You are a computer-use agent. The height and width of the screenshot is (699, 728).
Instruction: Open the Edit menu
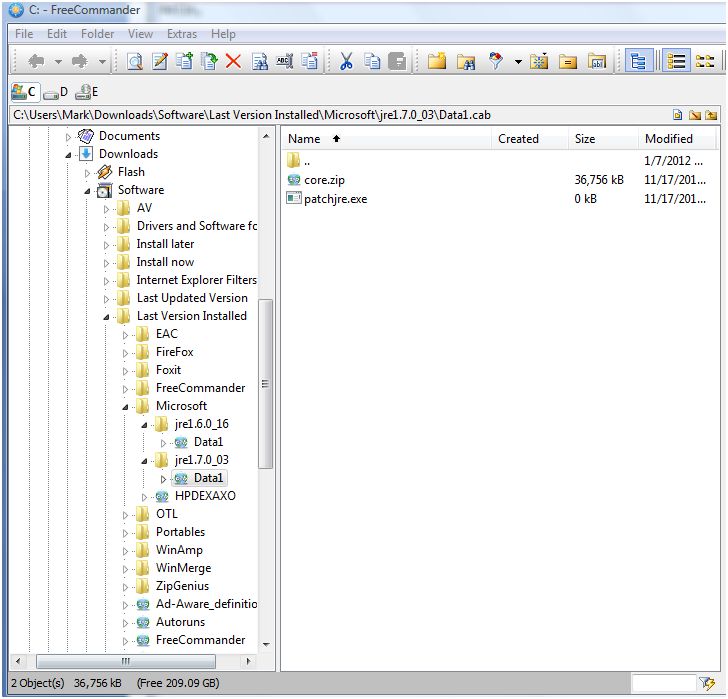tap(57, 34)
